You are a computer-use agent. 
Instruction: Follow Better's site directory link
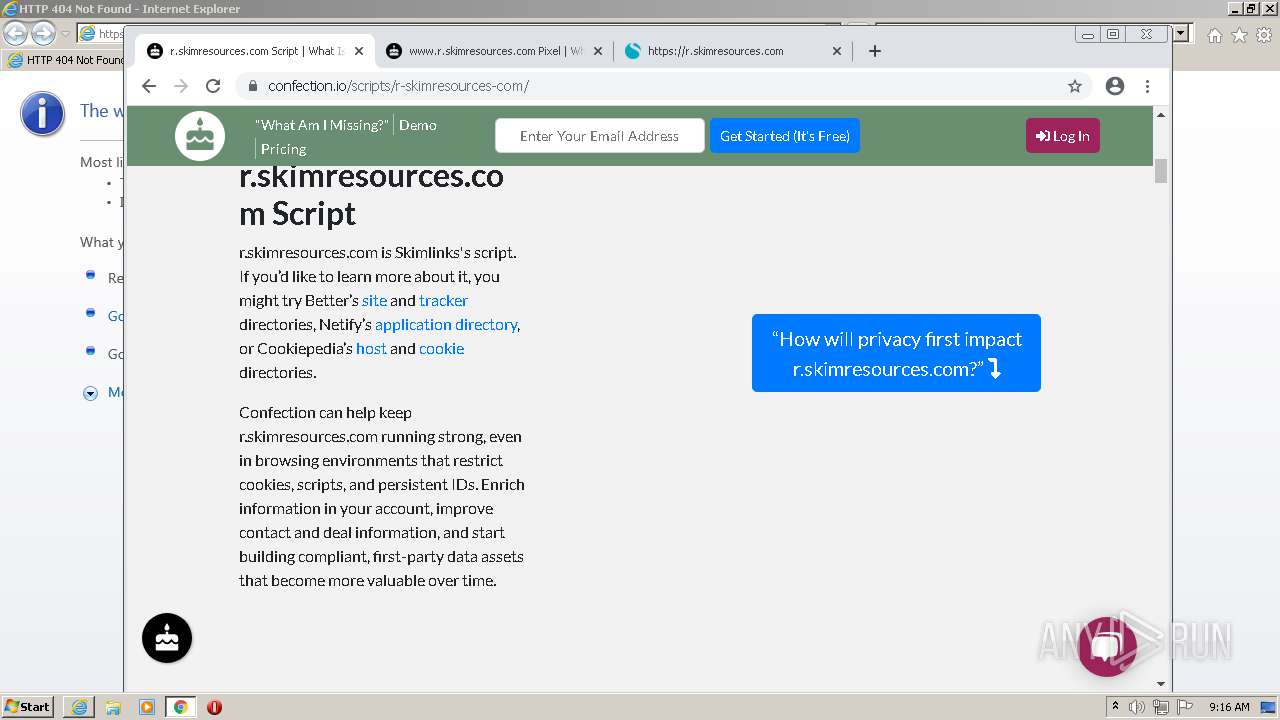coord(374,301)
